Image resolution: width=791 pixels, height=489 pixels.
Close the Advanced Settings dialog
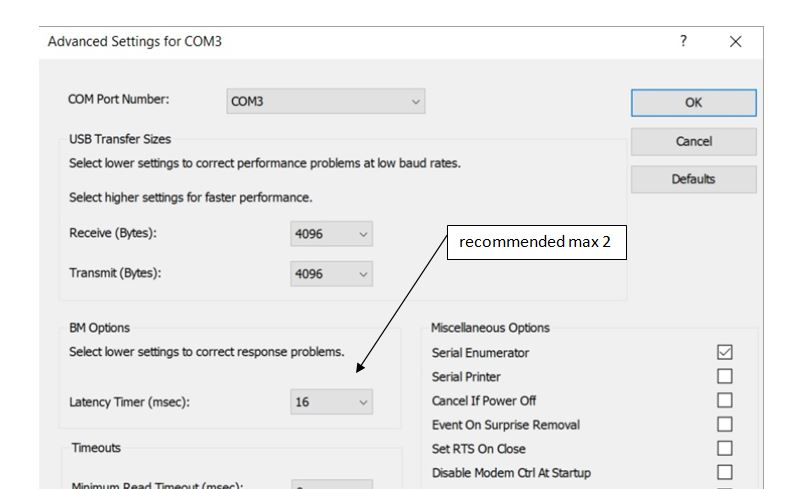pyautogui.click(x=736, y=40)
